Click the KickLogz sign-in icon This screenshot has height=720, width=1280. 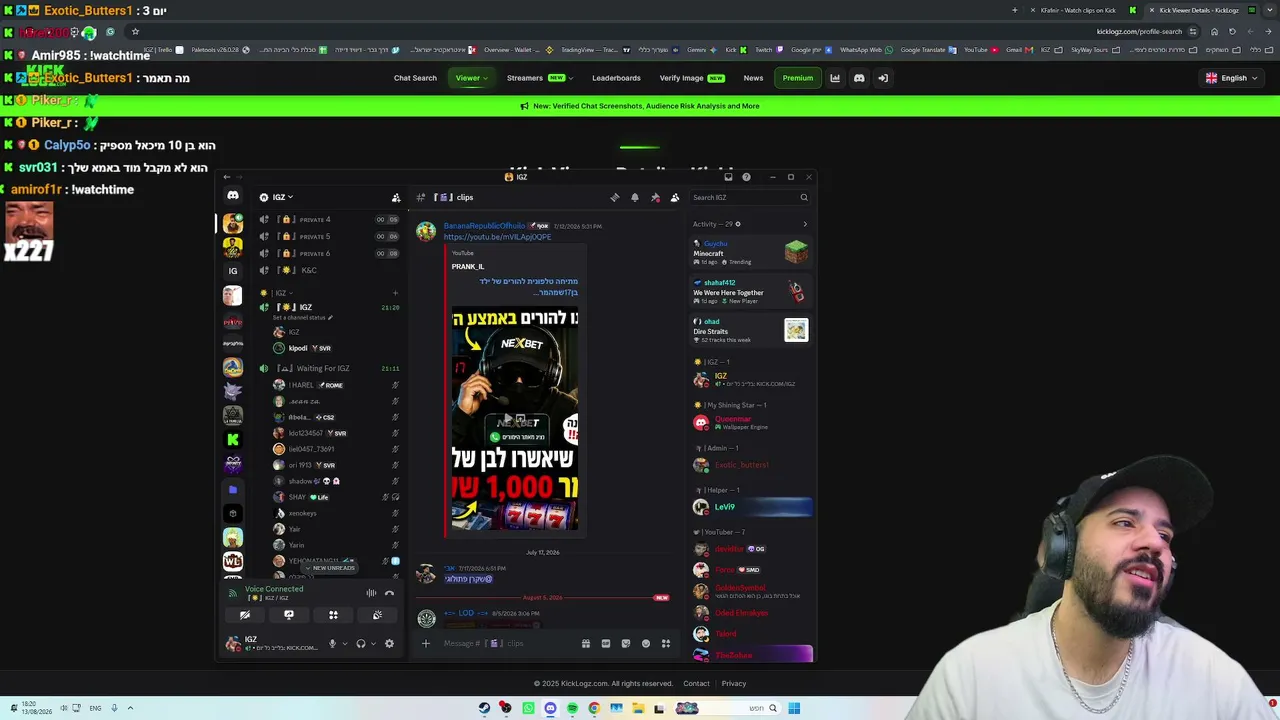(x=883, y=78)
